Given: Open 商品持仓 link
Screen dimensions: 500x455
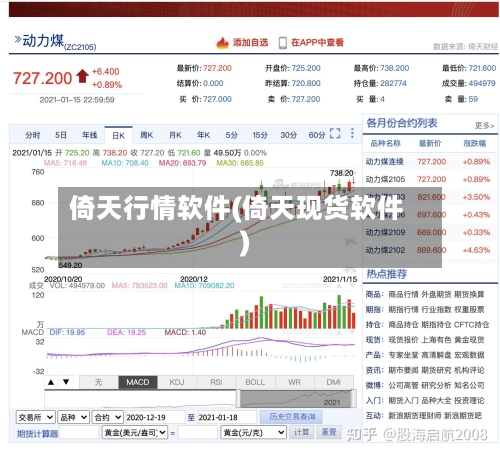Looking at the screenshot, I should click(403, 325).
